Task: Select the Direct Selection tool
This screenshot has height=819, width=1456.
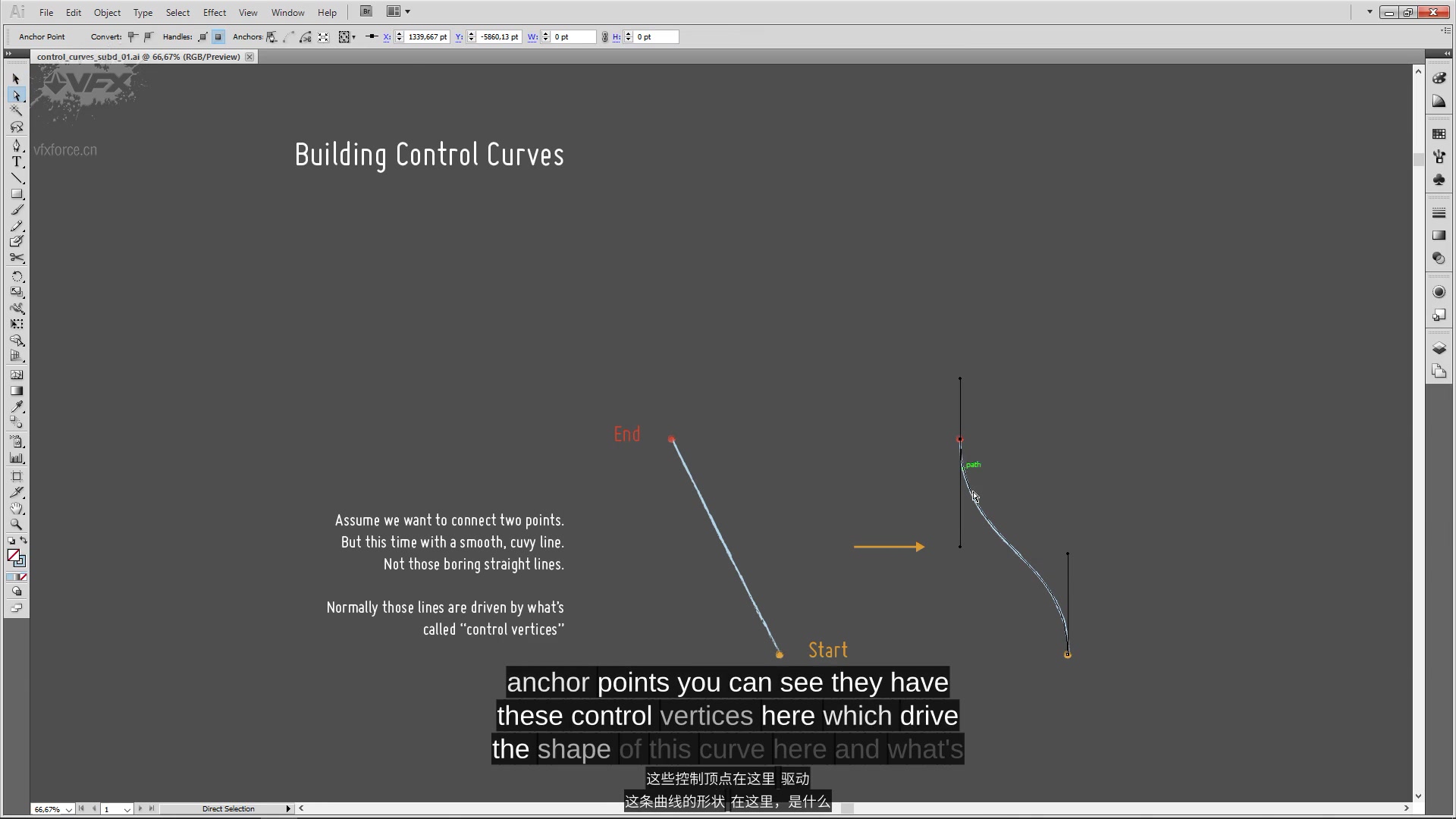Action: tap(16, 96)
